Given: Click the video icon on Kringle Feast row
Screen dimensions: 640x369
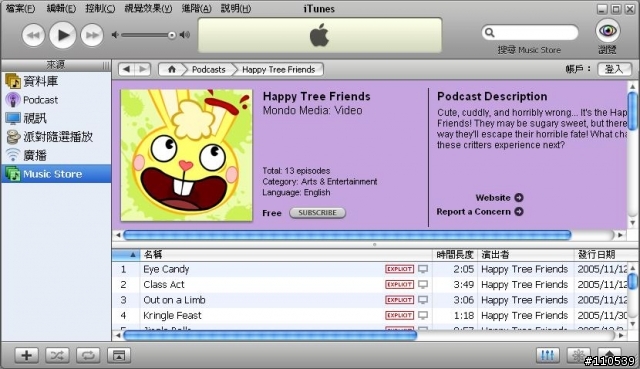Looking at the screenshot, I should (x=423, y=316).
